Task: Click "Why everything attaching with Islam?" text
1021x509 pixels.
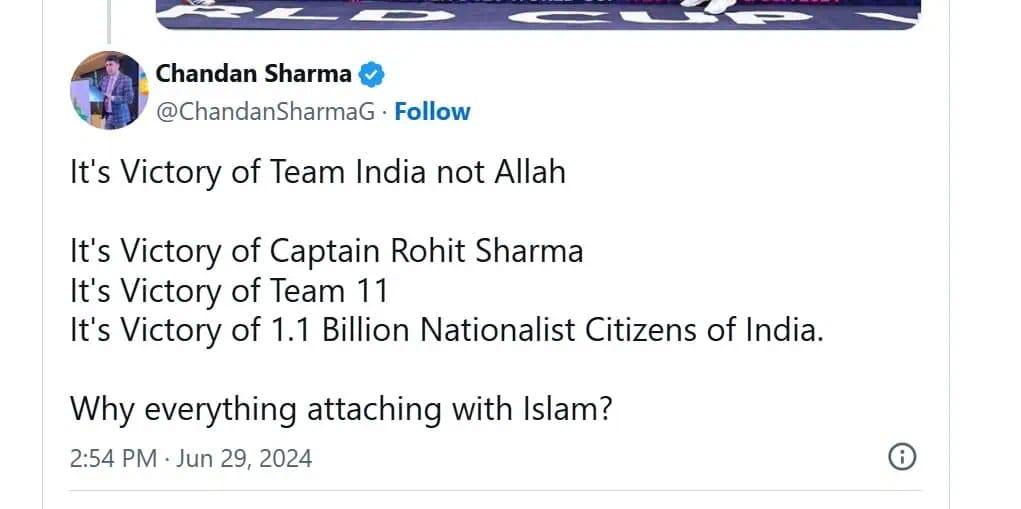Action: point(340,409)
